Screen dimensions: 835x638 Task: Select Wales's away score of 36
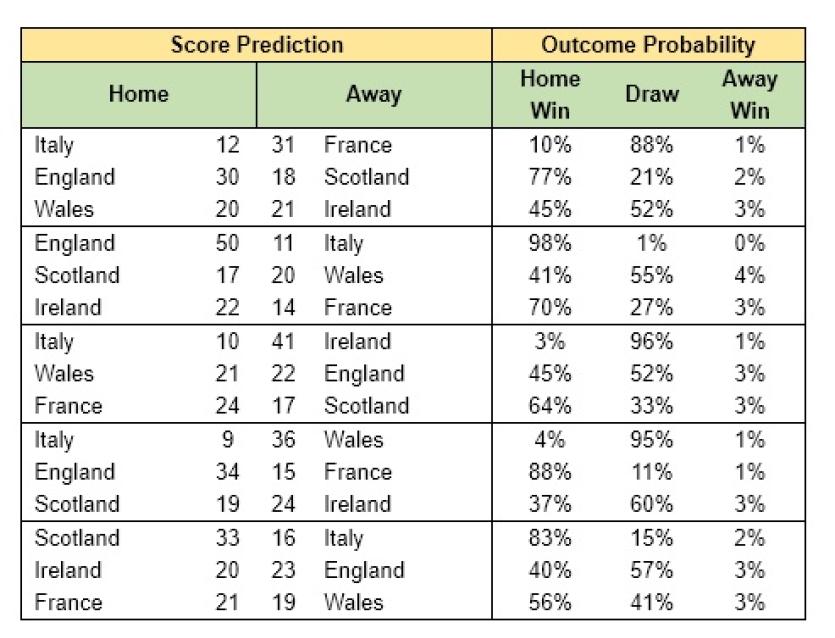(x=283, y=439)
